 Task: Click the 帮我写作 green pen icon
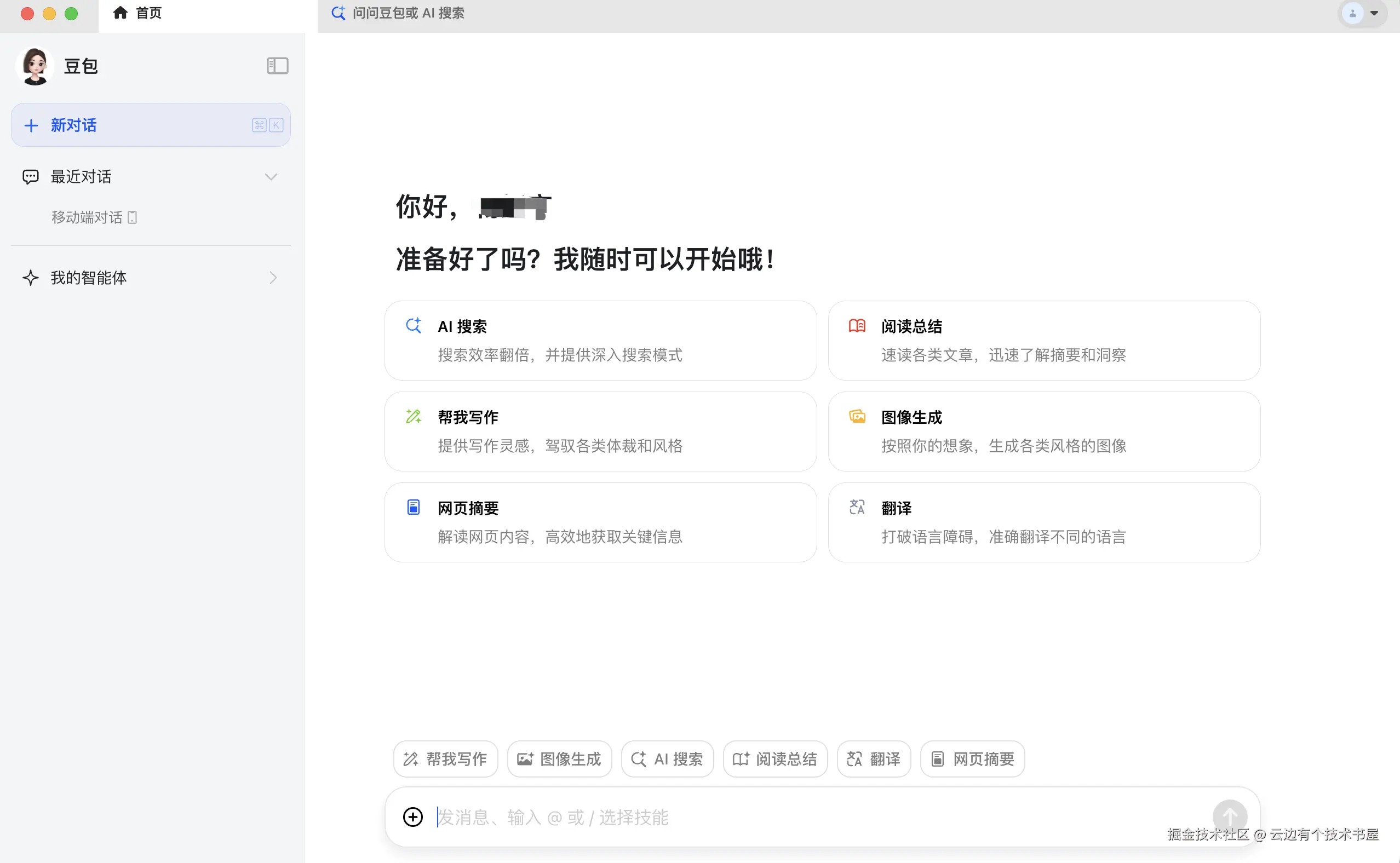pyautogui.click(x=414, y=416)
